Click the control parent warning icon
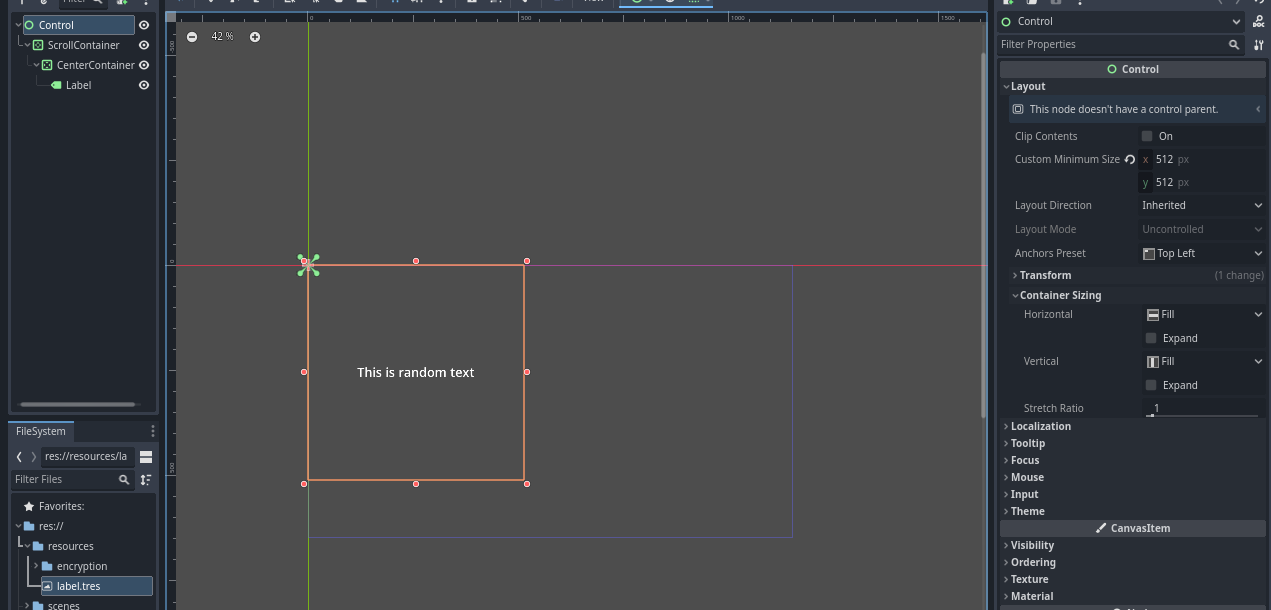1271x610 pixels. [1018, 109]
